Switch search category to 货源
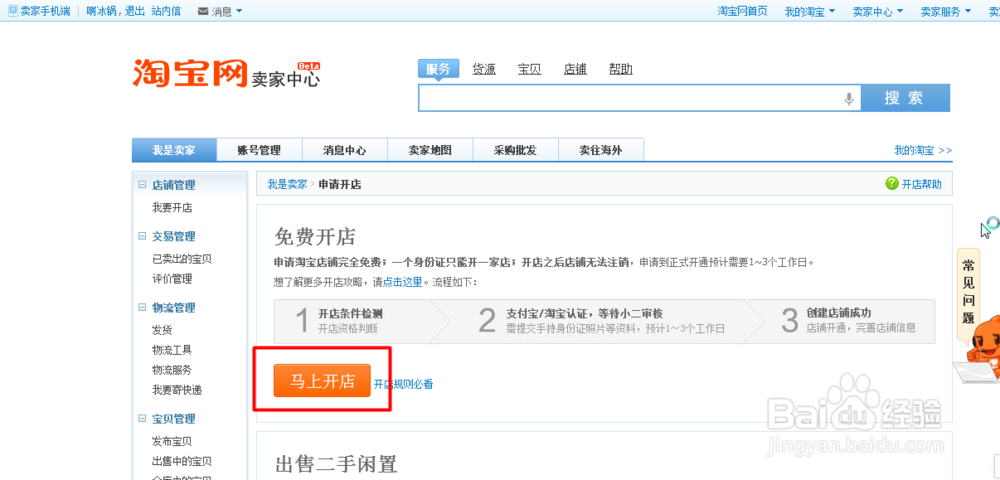This screenshot has width=1000, height=480. coord(484,69)
